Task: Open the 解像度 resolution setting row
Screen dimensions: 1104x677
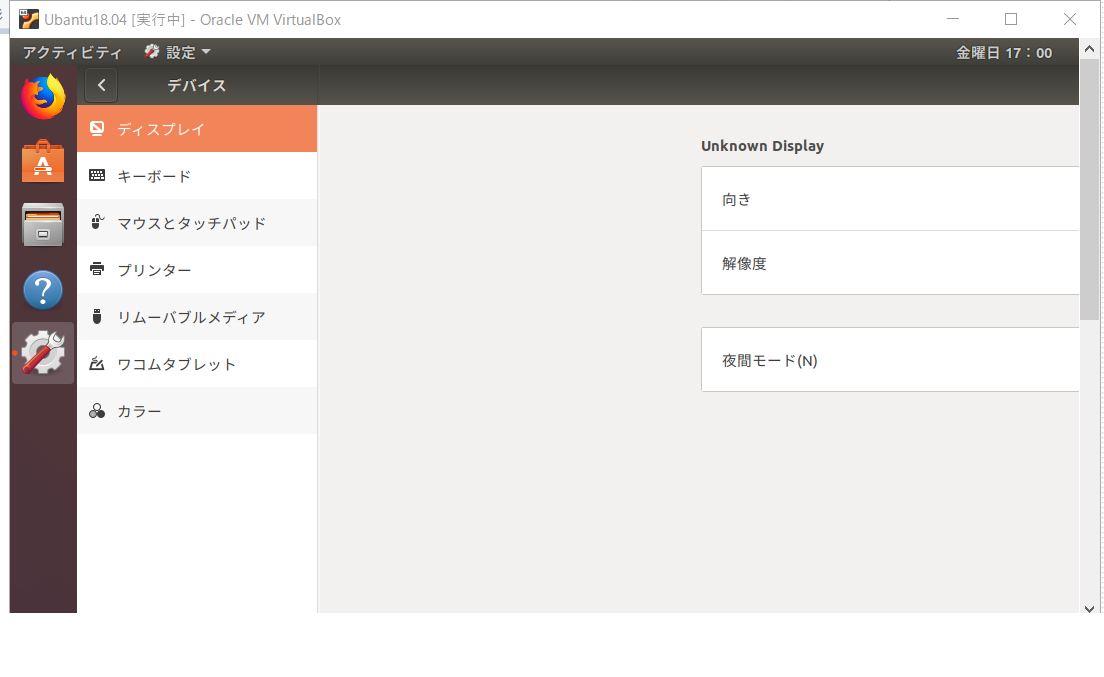Action: click(x=890, y=263)
